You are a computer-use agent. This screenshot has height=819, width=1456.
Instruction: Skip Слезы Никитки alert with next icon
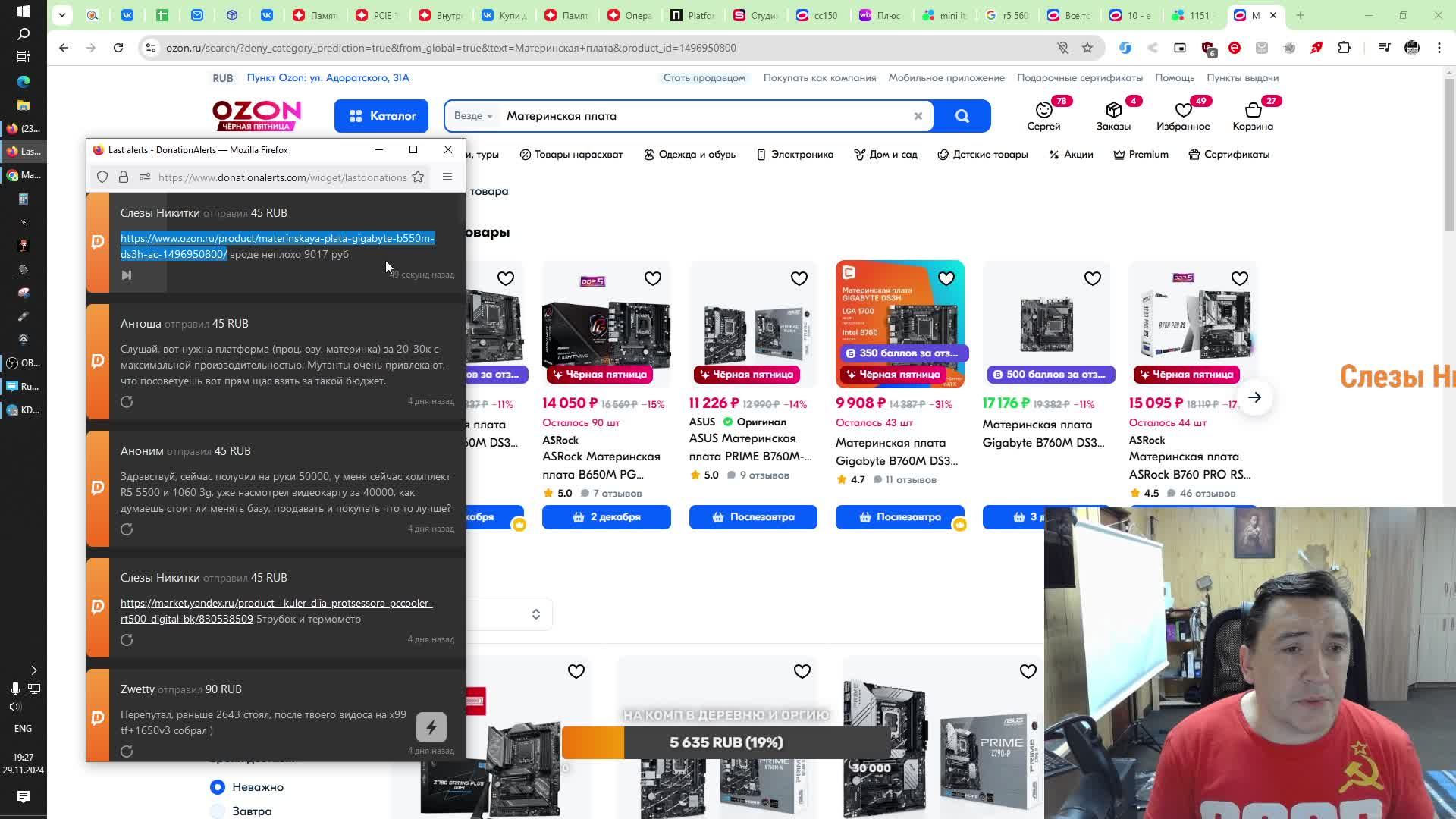(127, 275)
